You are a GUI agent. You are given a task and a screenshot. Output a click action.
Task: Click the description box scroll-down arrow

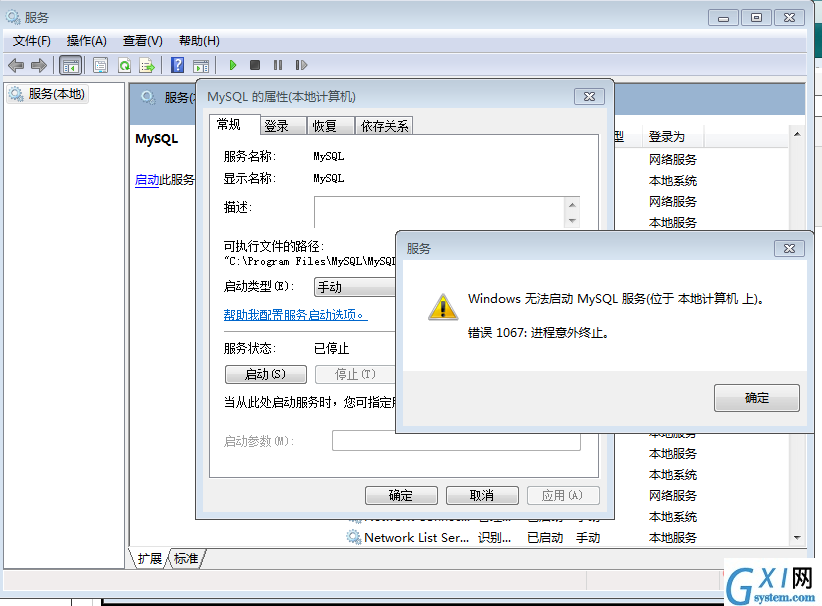572,221
